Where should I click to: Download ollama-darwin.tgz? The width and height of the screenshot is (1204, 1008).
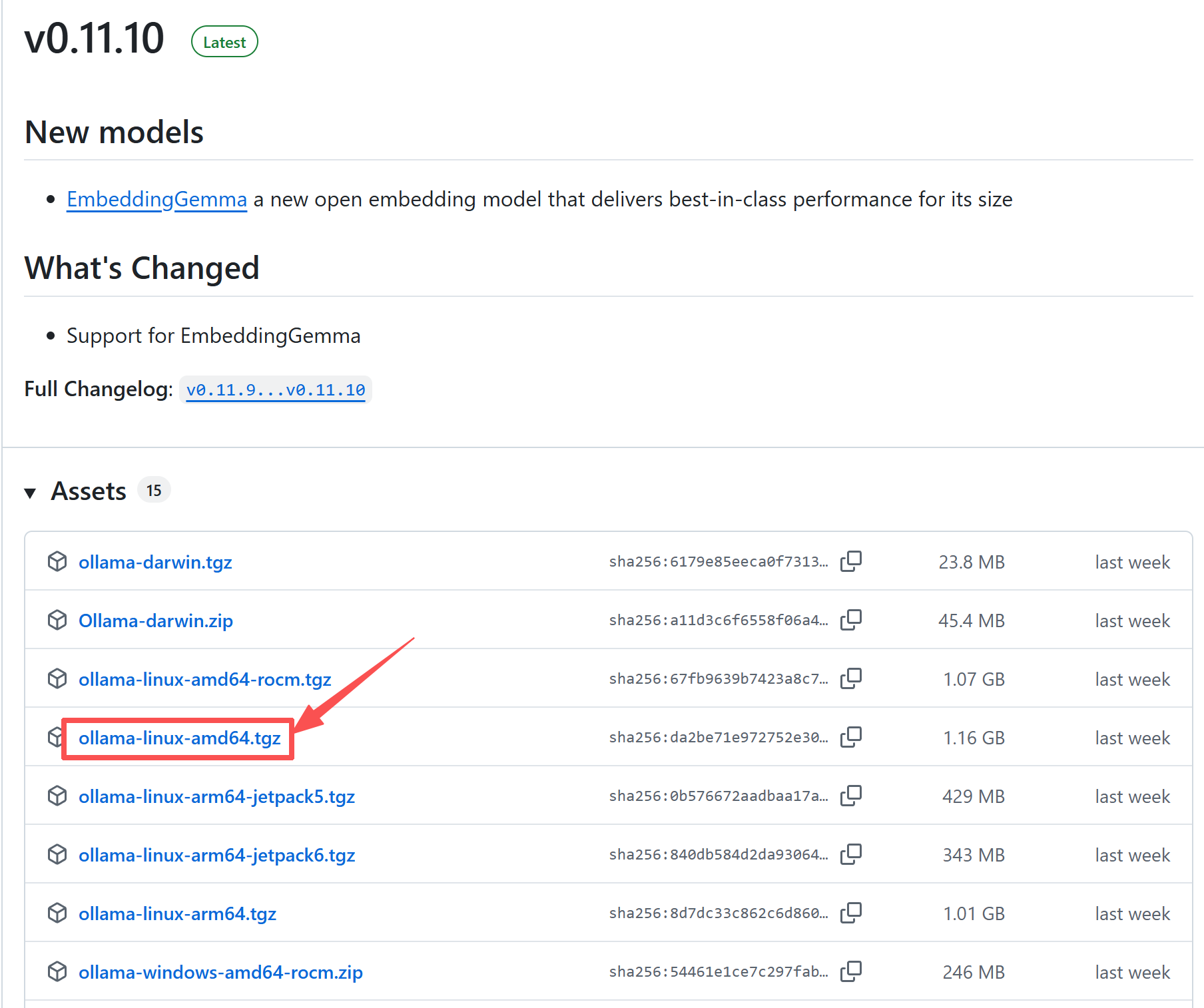point(155,562)
